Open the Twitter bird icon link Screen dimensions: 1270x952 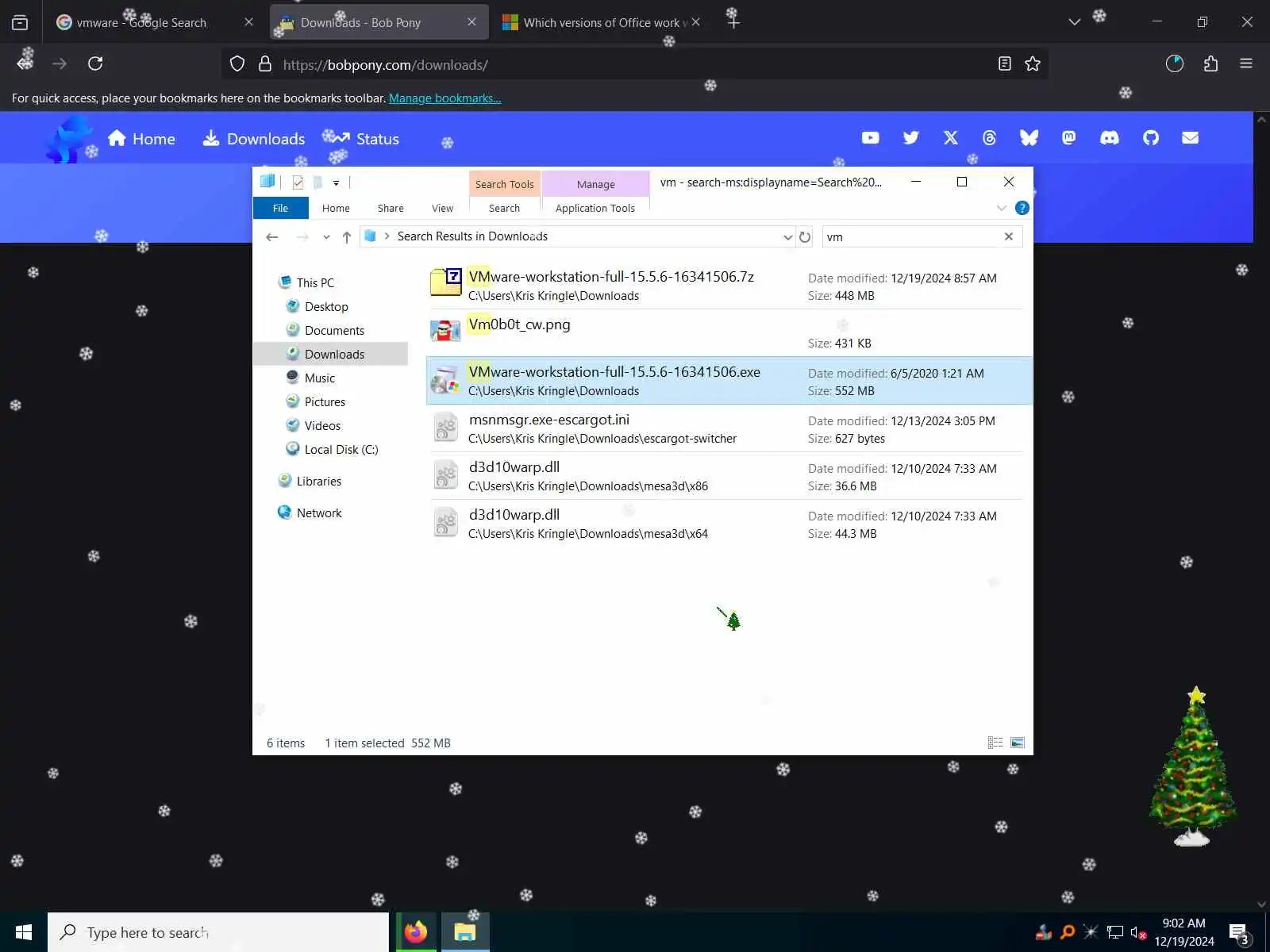click(910, 138)
